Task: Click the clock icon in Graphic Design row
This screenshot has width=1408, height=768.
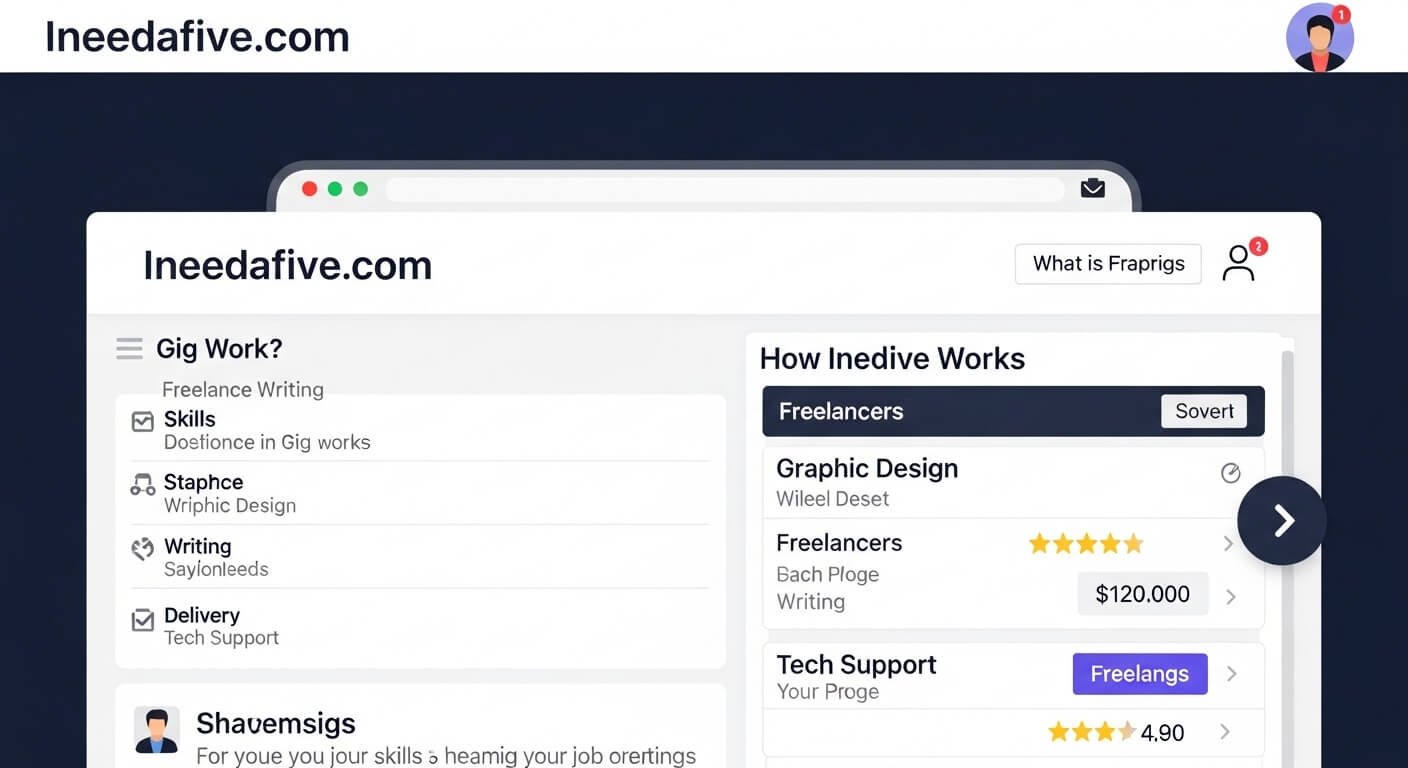Action: [1231, 473]
